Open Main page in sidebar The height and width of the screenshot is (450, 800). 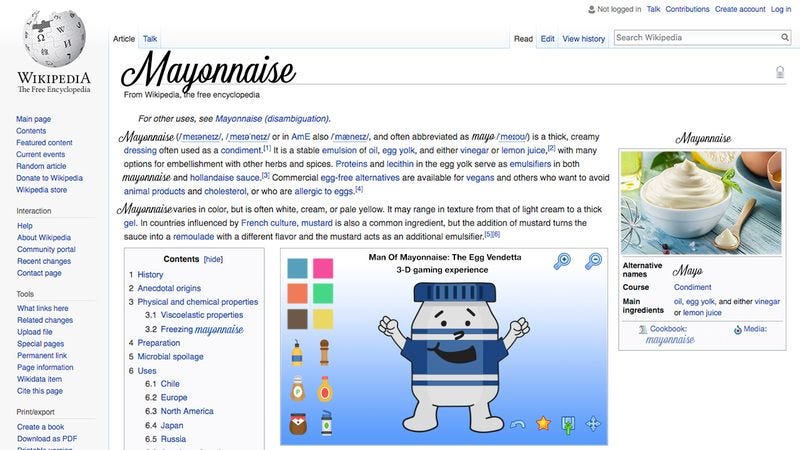click(34, 119)
